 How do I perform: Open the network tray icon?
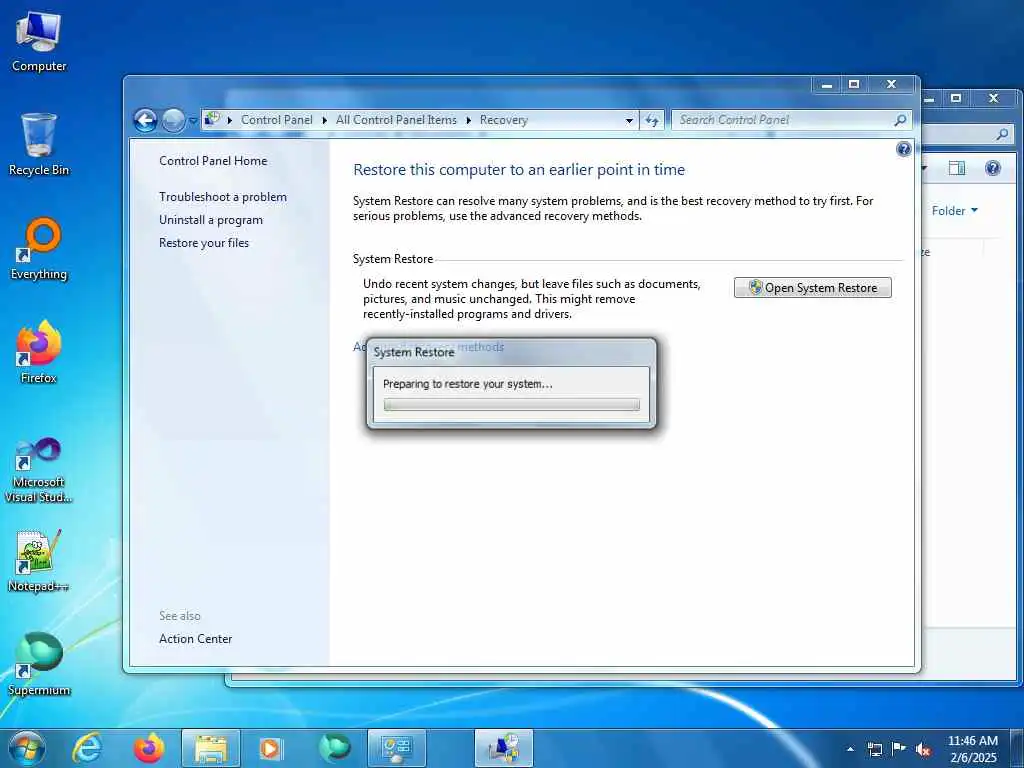click(x=874, y=749)
